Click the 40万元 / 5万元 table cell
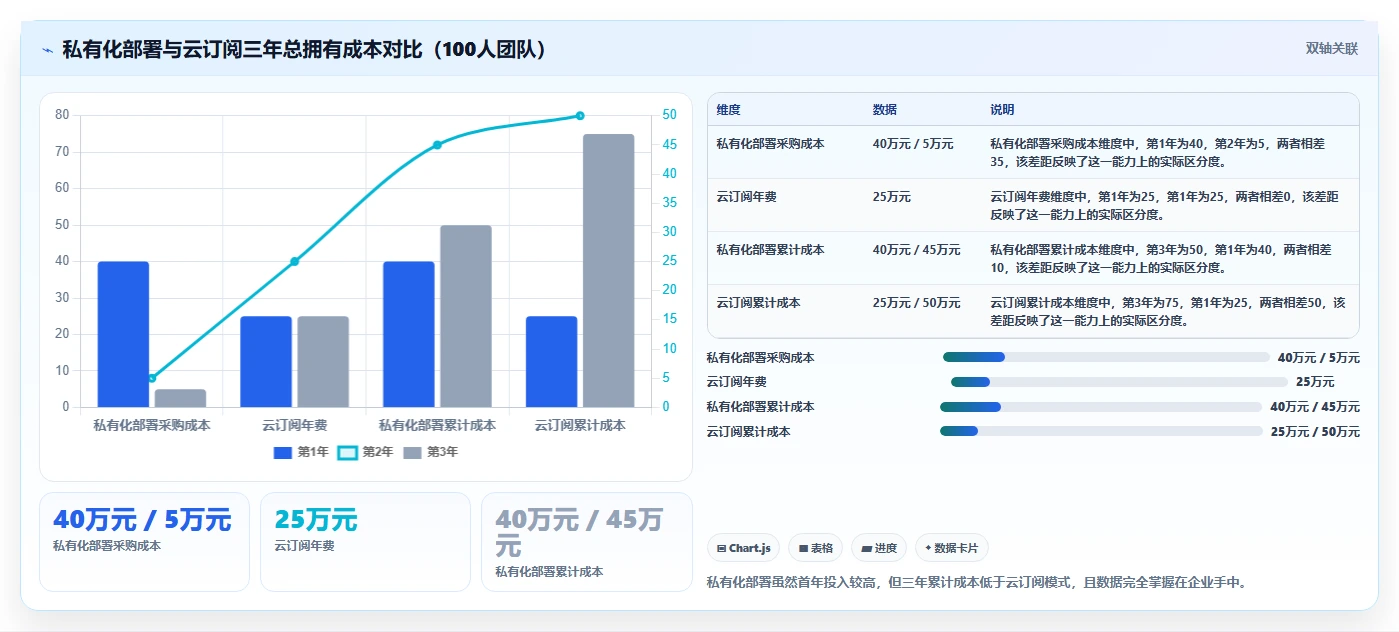1399x632 pixels. [x=912, y=144]
